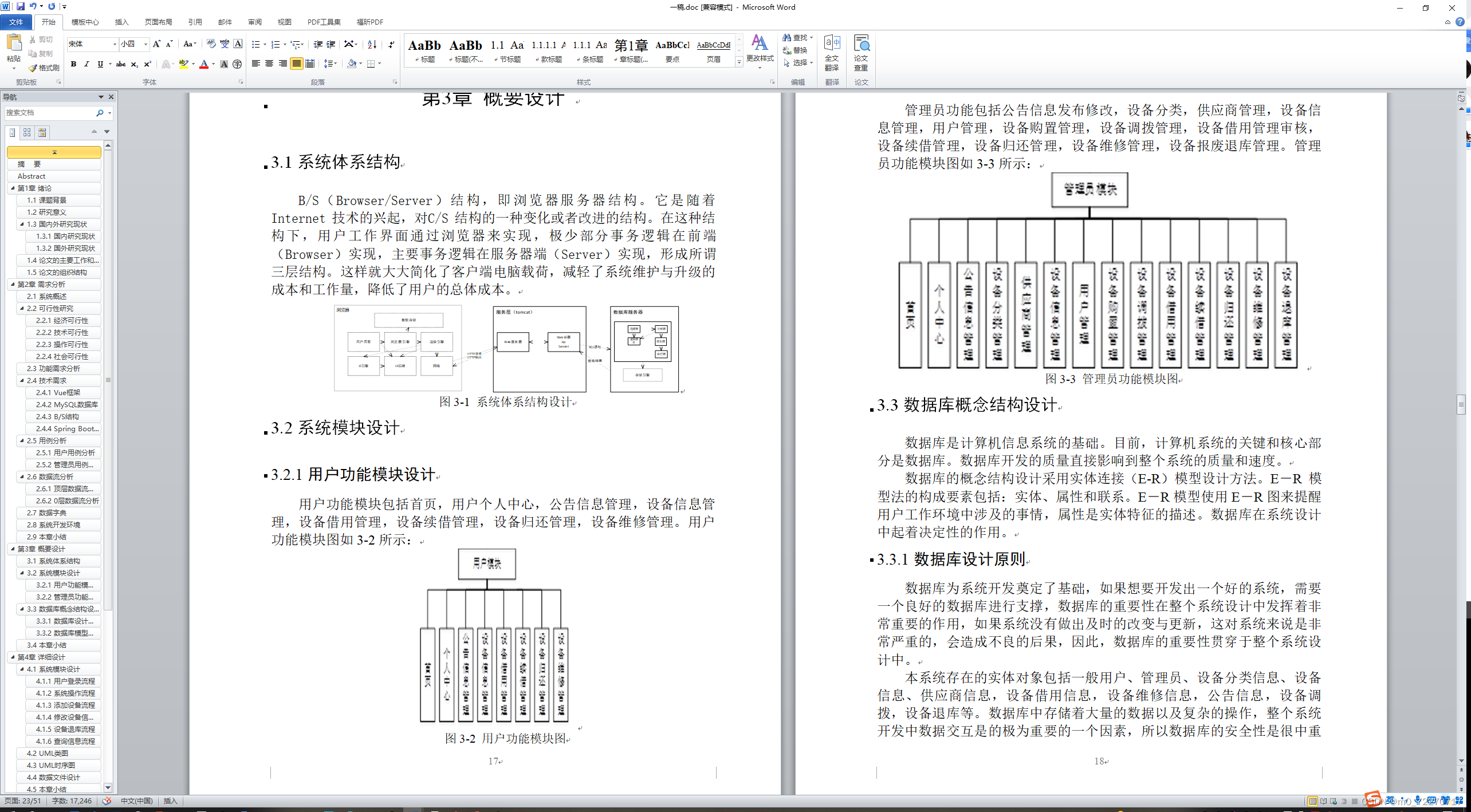Apply strikethrough formatting to text
The width and height of the screenshot is (1471, 812).
(120, 64)
